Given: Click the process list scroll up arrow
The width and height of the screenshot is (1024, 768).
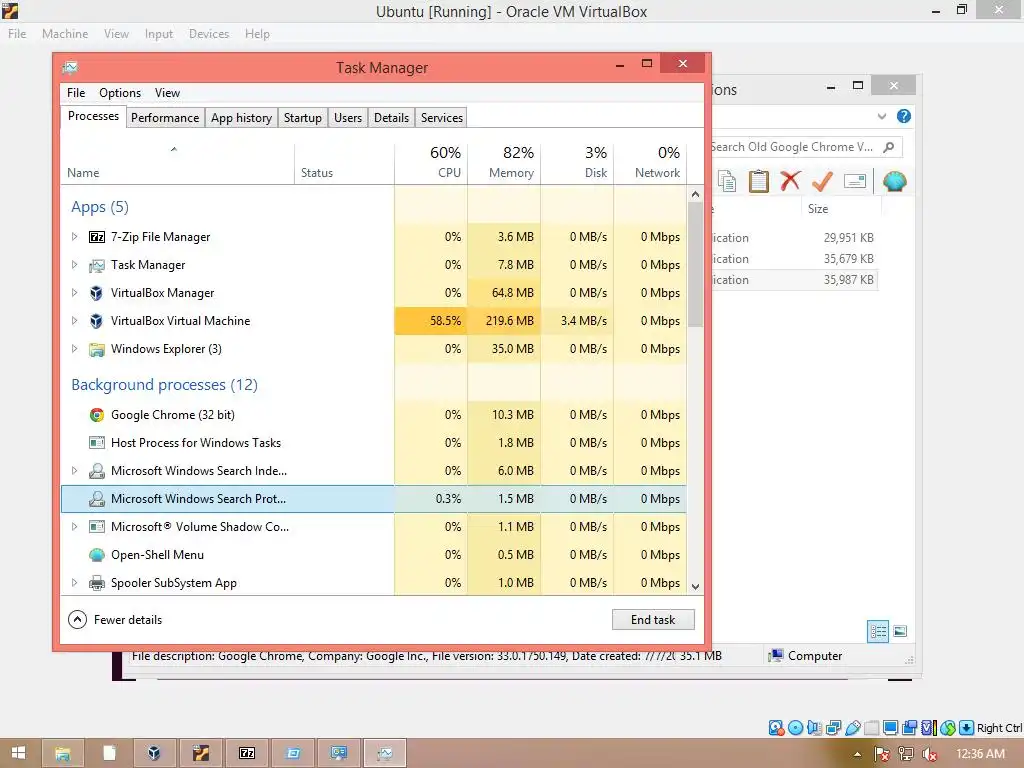Looking at the screenshot, I should click(696, 194).
